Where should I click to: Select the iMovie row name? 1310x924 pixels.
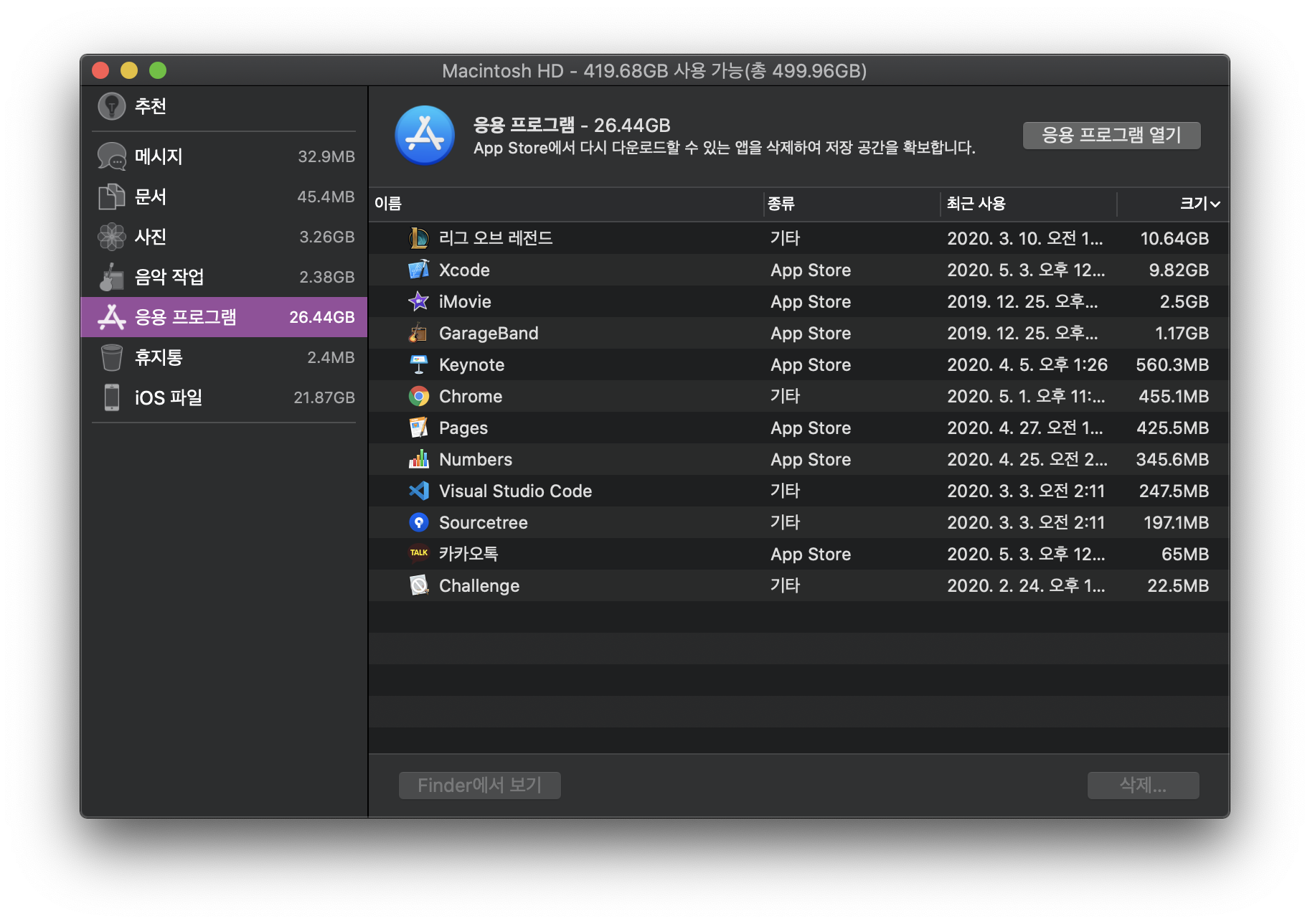[465, 301]
